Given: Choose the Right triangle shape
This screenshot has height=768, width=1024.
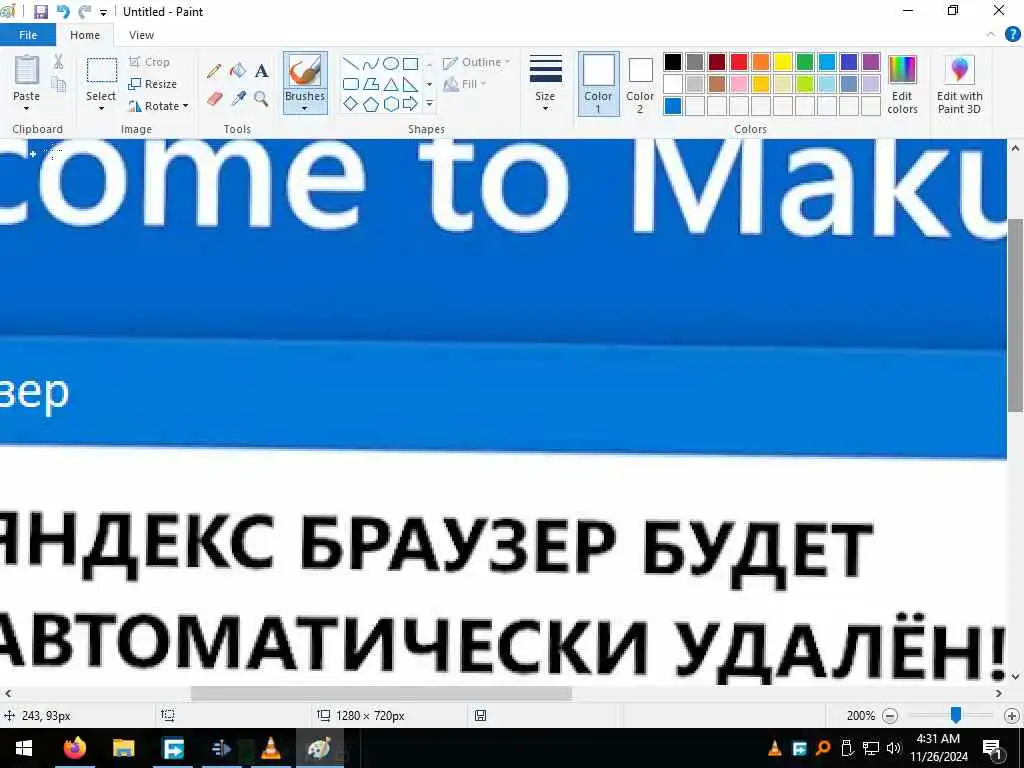Looking at the screenshot, I should coord(410,84).
